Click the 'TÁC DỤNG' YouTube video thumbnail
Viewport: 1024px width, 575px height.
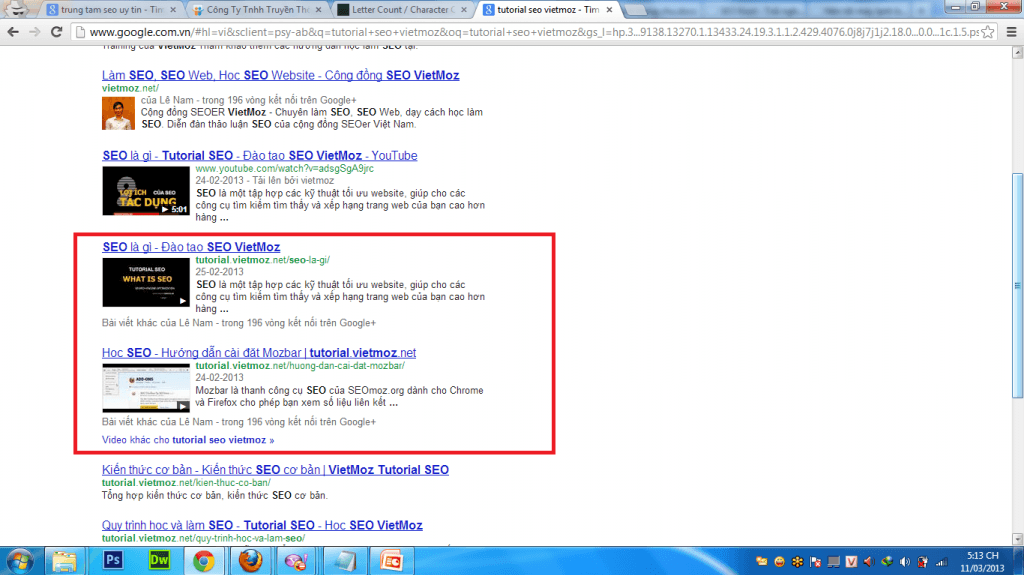pyautogui.click(x=146, y=191)
